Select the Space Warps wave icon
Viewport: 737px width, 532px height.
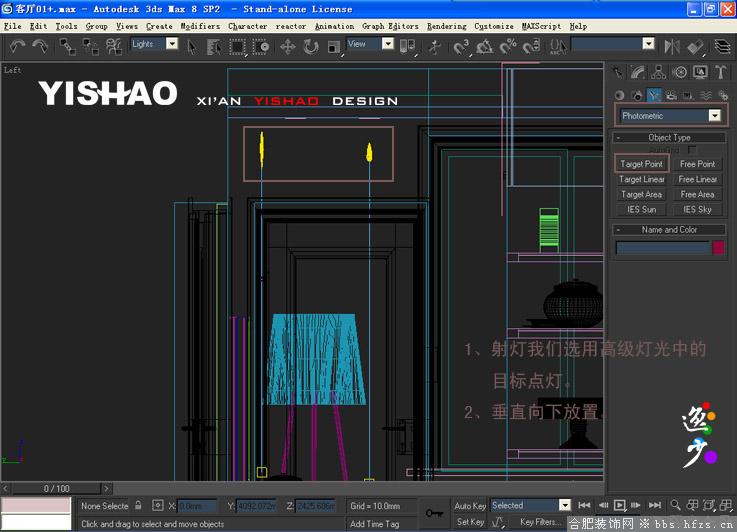click(706, 95)
